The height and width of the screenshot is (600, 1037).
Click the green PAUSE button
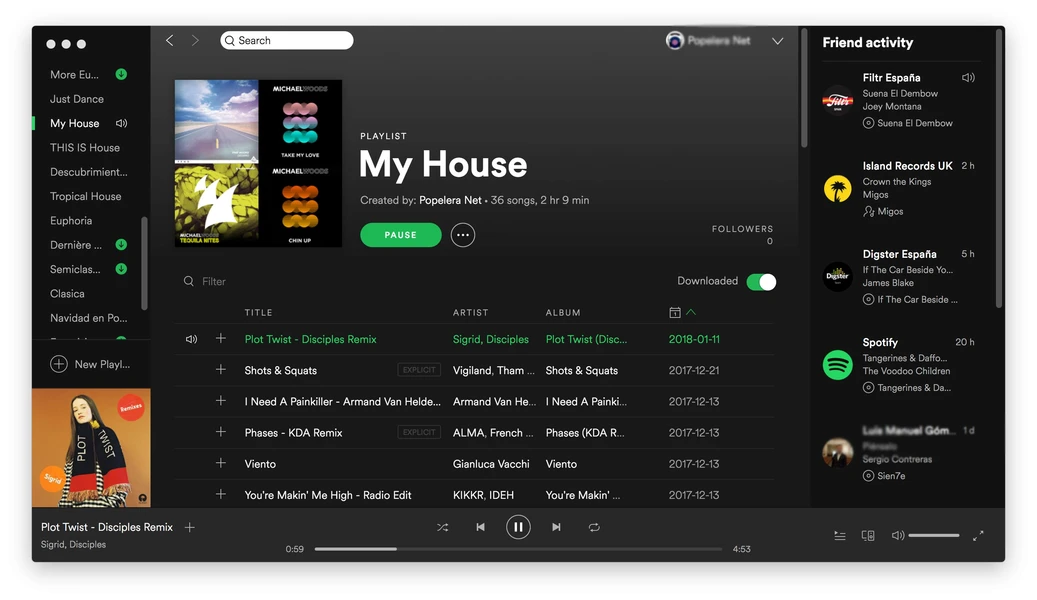[x=401, y=235]
